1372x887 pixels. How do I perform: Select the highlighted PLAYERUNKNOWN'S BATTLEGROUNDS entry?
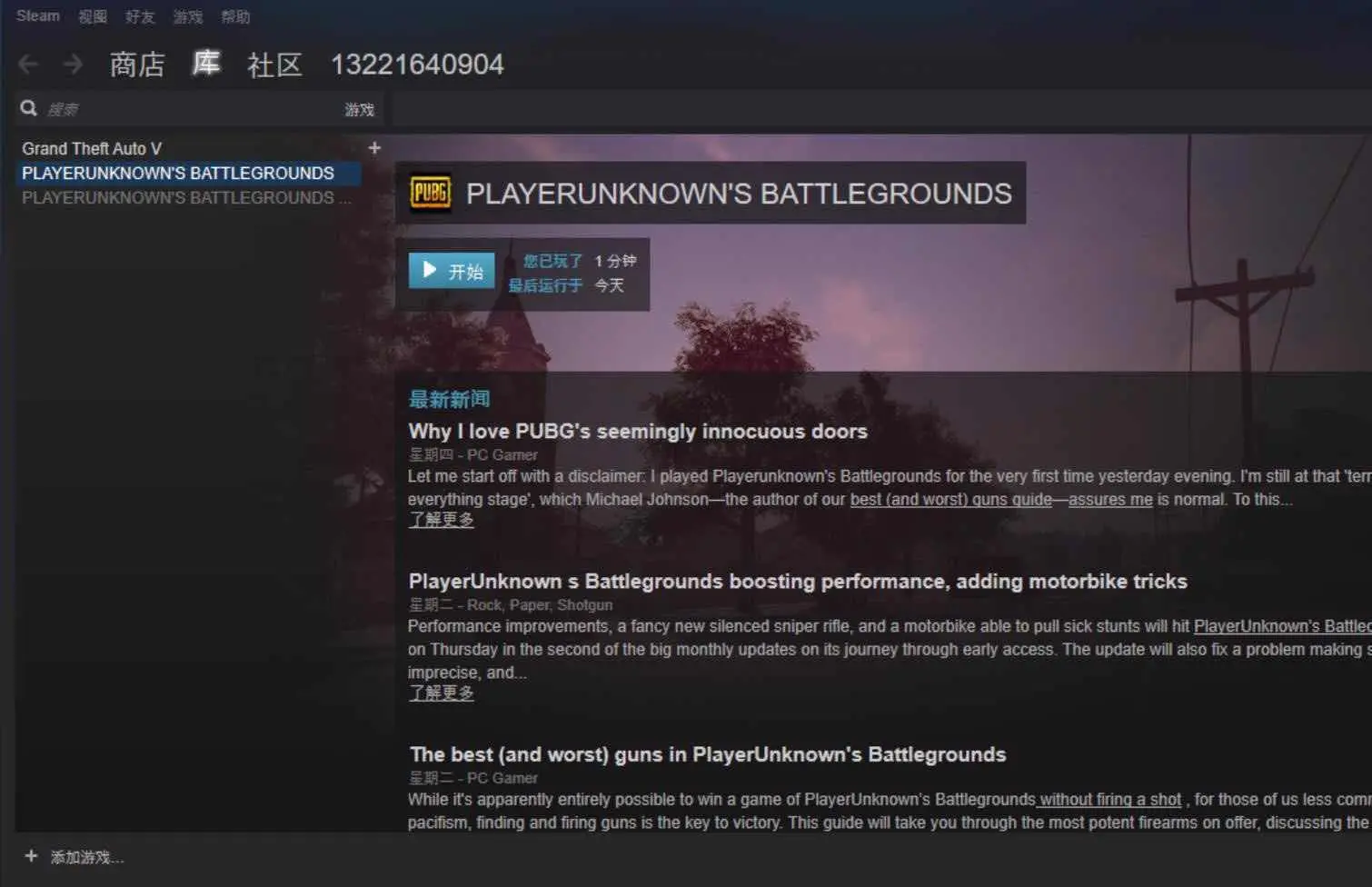click(188, 173)
